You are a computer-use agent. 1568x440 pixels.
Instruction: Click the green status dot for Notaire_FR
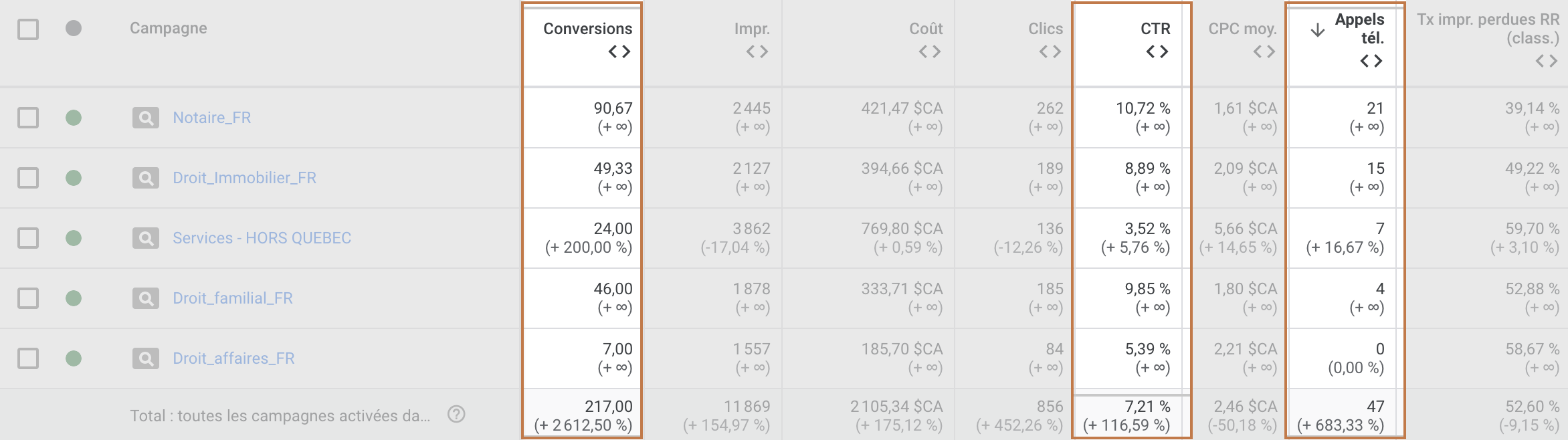point(75,117)
